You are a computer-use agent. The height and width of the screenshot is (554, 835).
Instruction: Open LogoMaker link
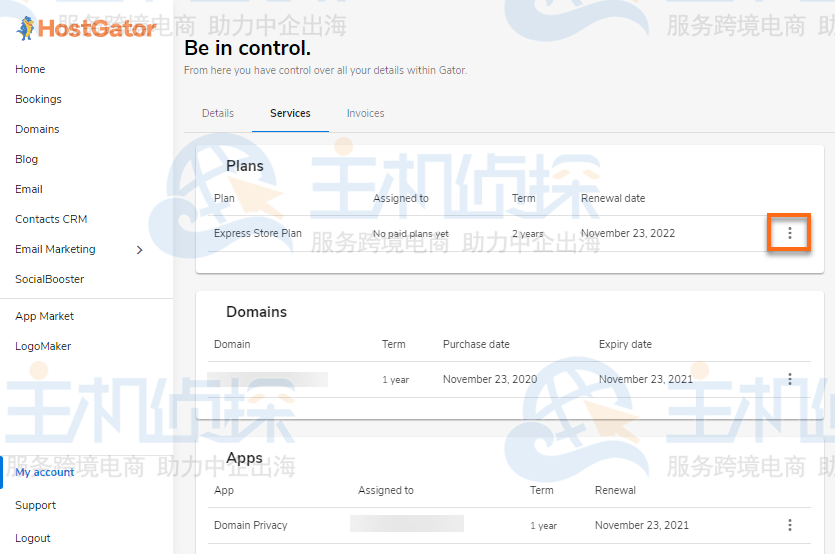click(43, 346)
